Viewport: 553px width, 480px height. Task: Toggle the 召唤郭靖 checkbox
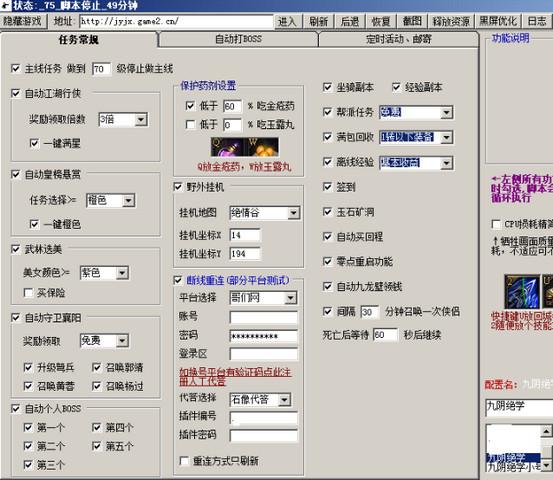[x=97, y=367]
